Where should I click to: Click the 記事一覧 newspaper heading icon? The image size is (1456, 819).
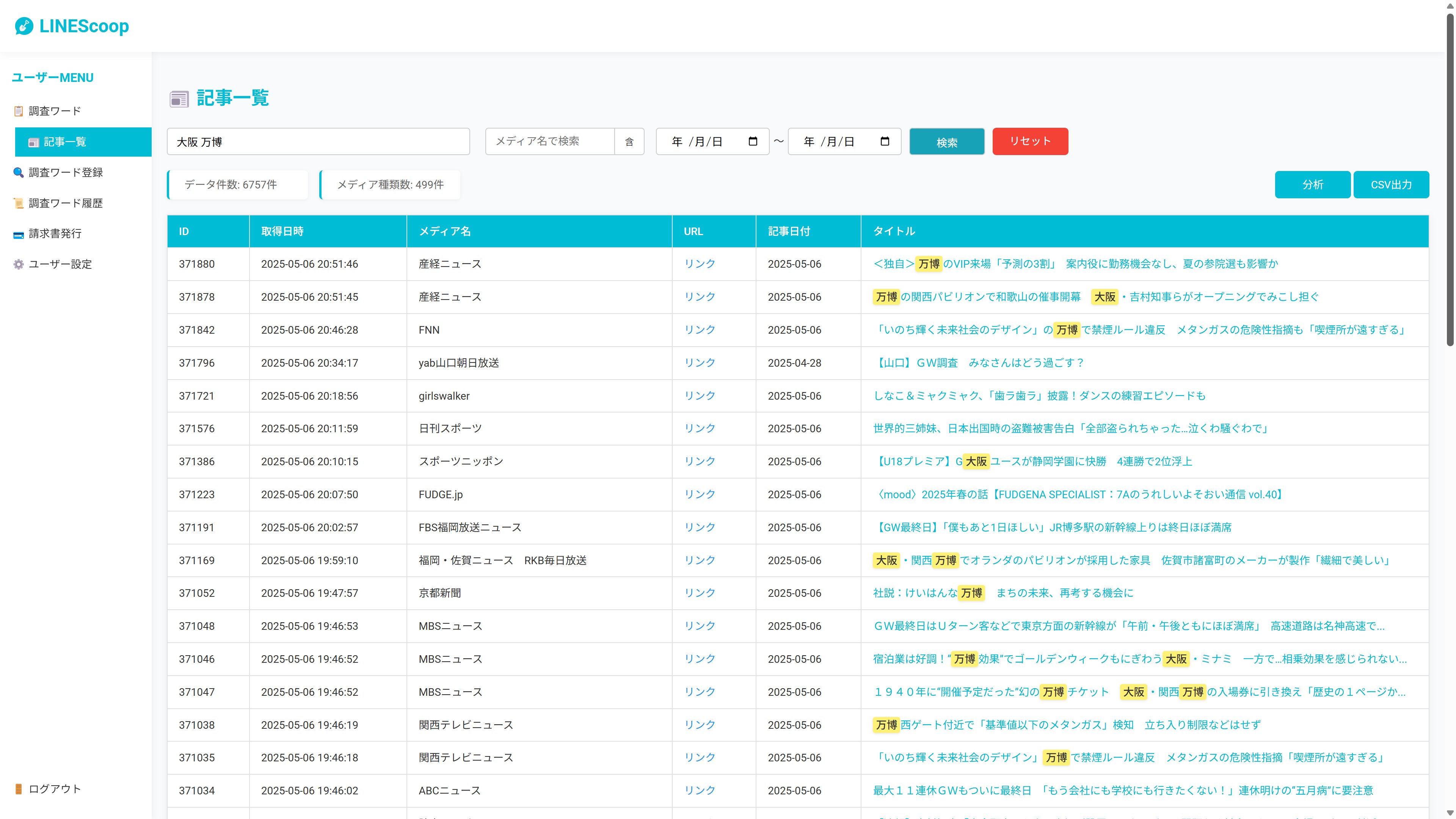179,99
